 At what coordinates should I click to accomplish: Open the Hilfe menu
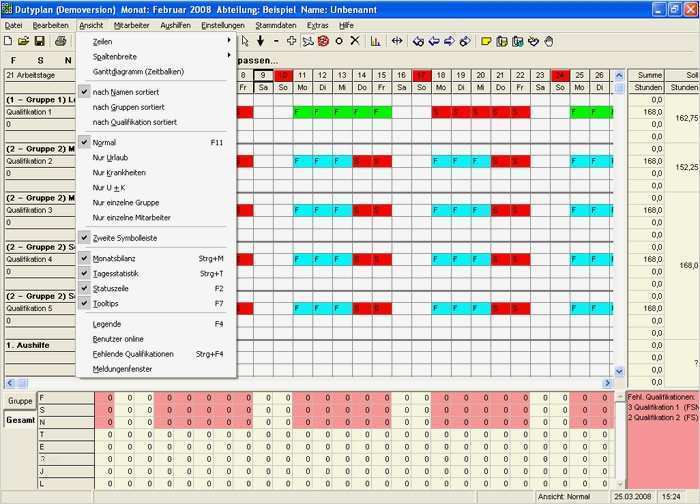[x=346, y=25]
